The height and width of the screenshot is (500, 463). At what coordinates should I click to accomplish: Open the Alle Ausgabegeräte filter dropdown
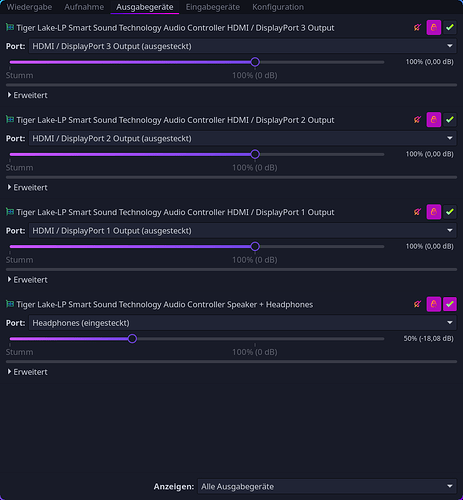327,487
